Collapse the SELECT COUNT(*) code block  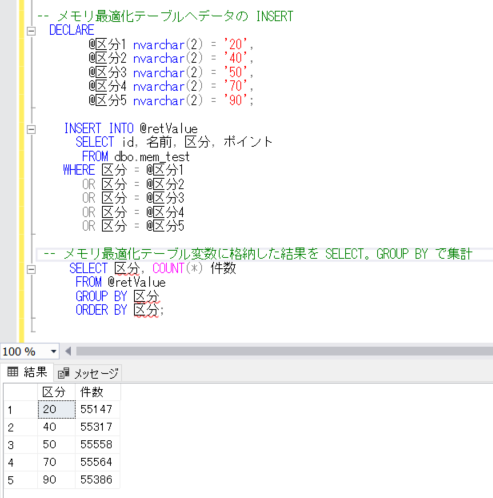[31, 269]
